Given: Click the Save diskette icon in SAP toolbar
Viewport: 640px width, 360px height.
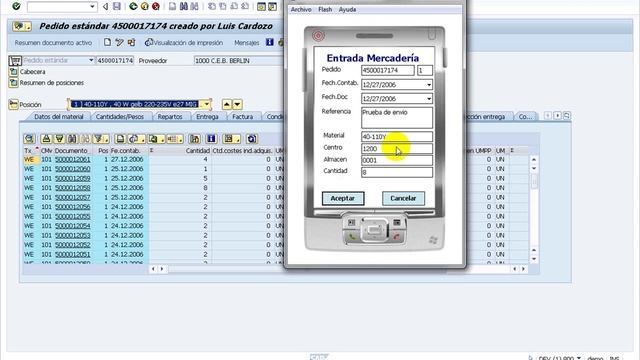Looking at the screenshot, I should pyautogui.click(x=117, y=6).
